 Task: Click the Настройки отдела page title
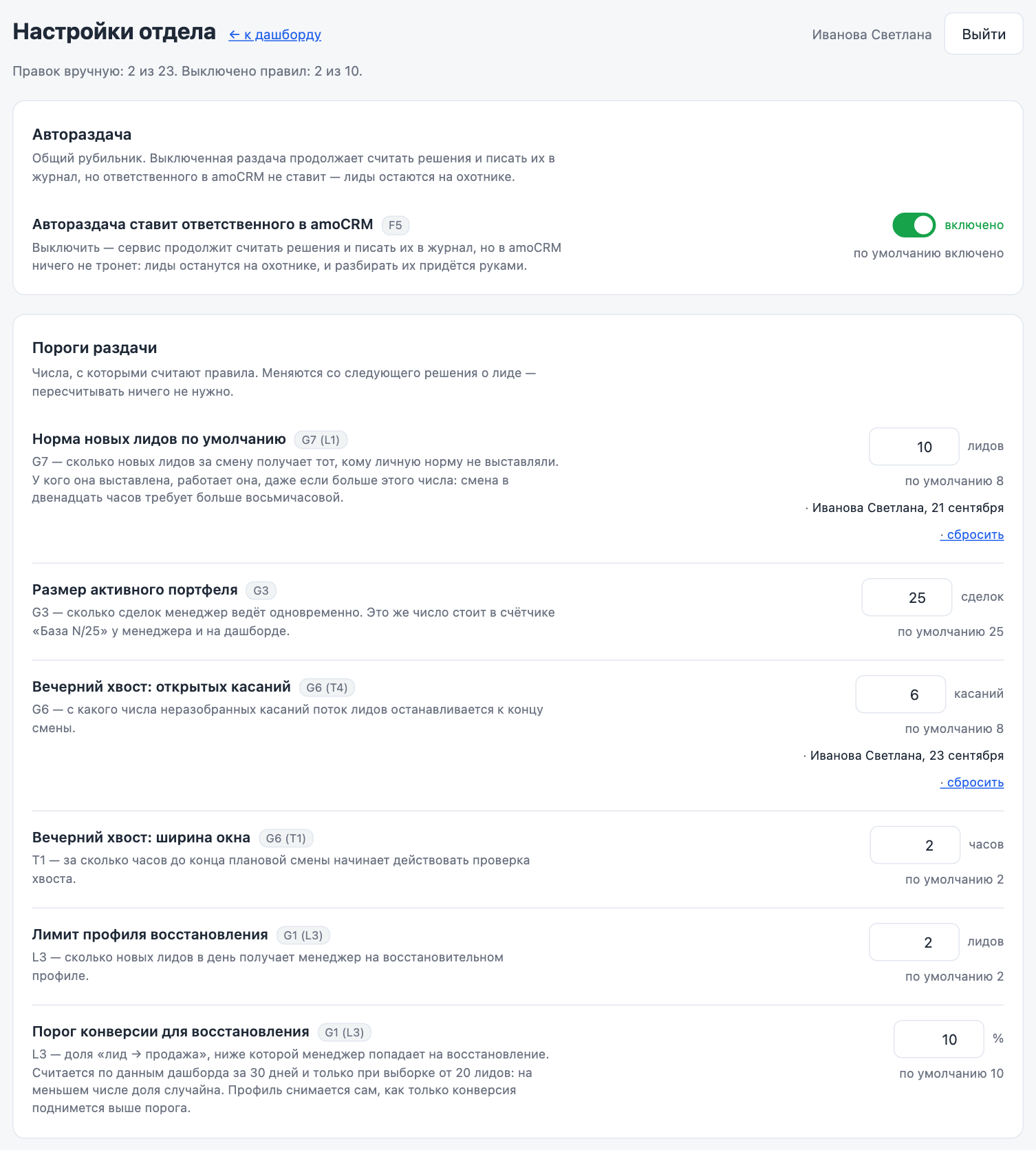114,32
